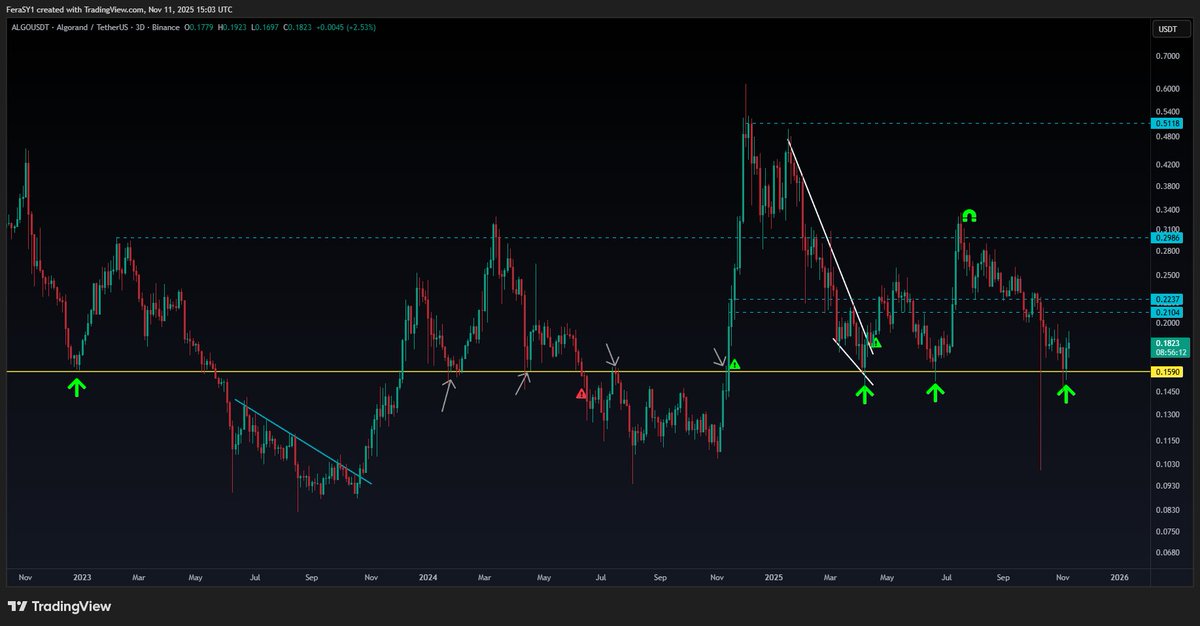Toggle the 0.5118 dashed horizontal level label

1163,123
